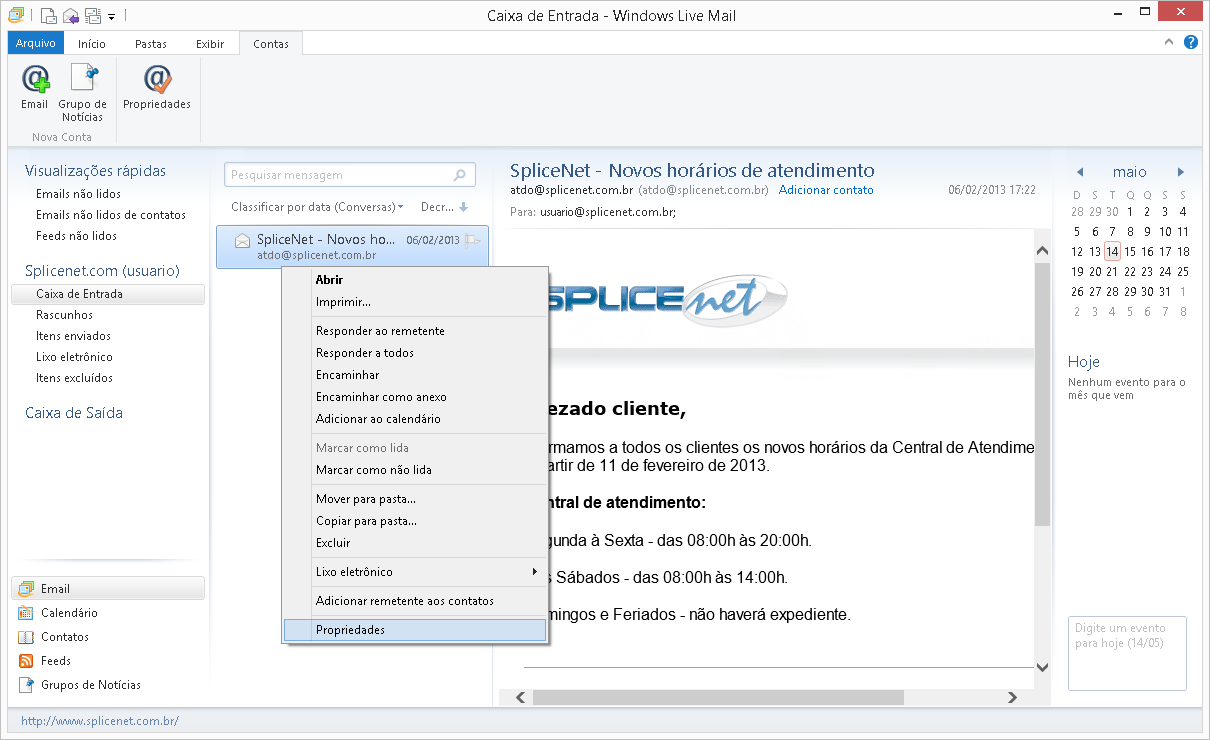Click the Adicionar contato link
Image resolution: width=1210 pixels, height=740 pixels.
point(826,190)
